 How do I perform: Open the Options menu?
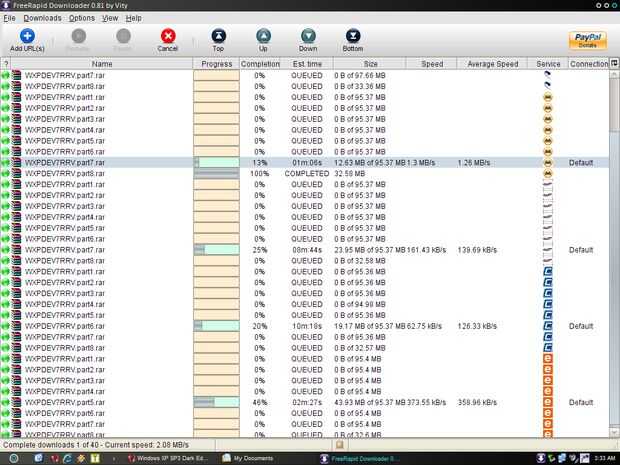(82, 18)
